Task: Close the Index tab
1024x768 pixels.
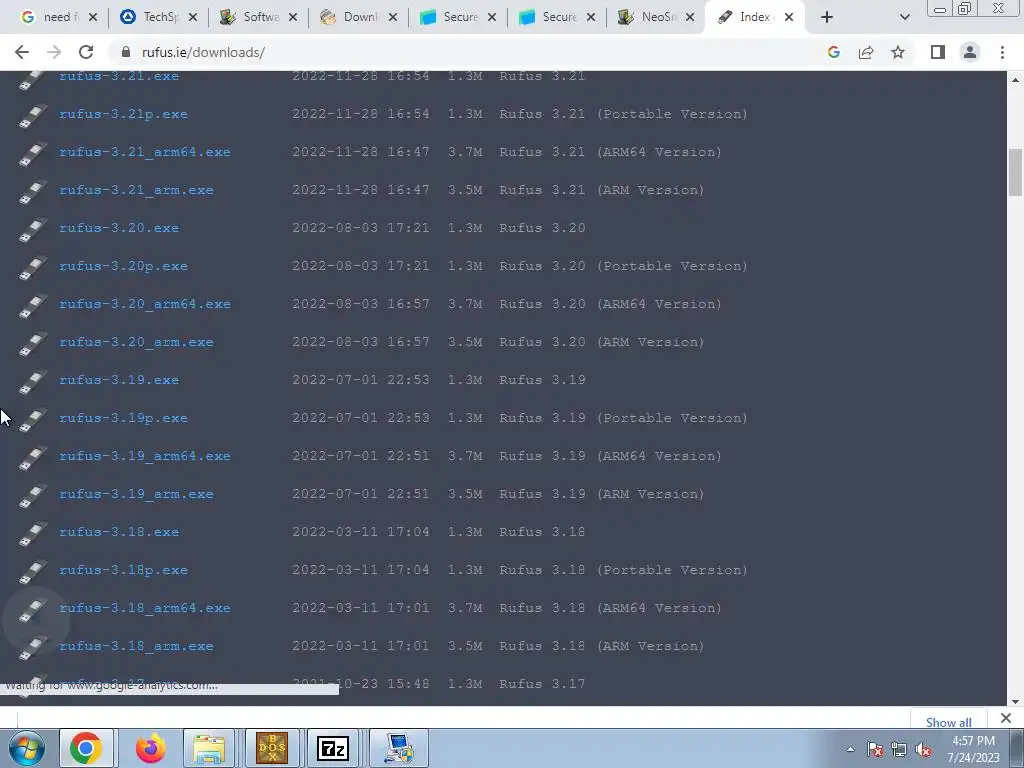Action: tap(789, 17)
